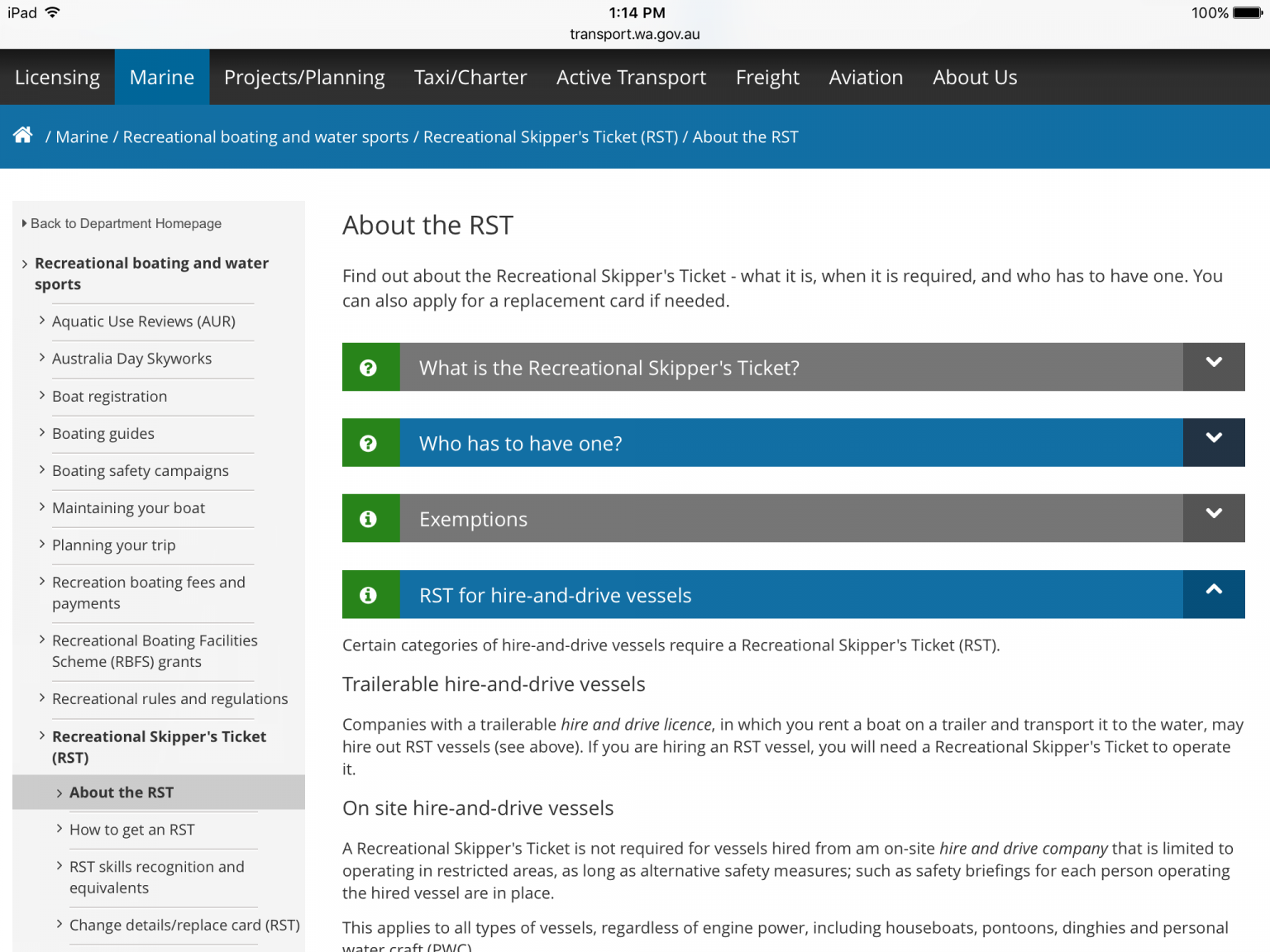
Task: Click the info icon beside Exemptions
Action: [x=369, y=519]
